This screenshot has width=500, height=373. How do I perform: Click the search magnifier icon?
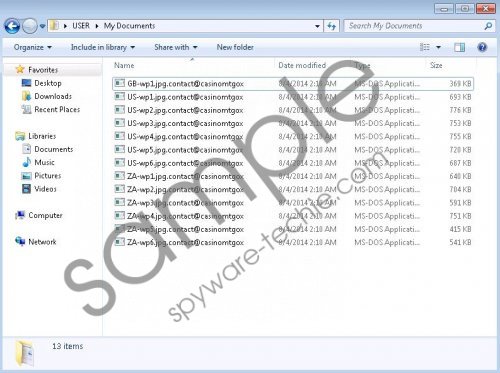click(x=488, y=26)
